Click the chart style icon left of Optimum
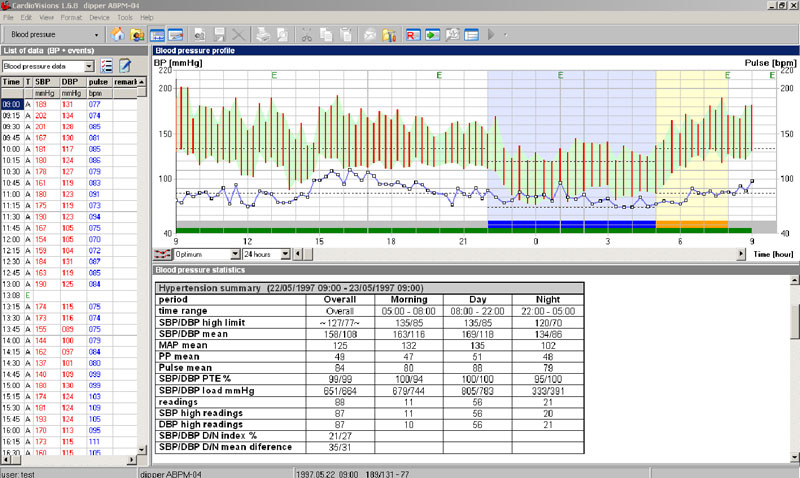The width and height of the screenshot is (800, 478). [x=162, y=254]
